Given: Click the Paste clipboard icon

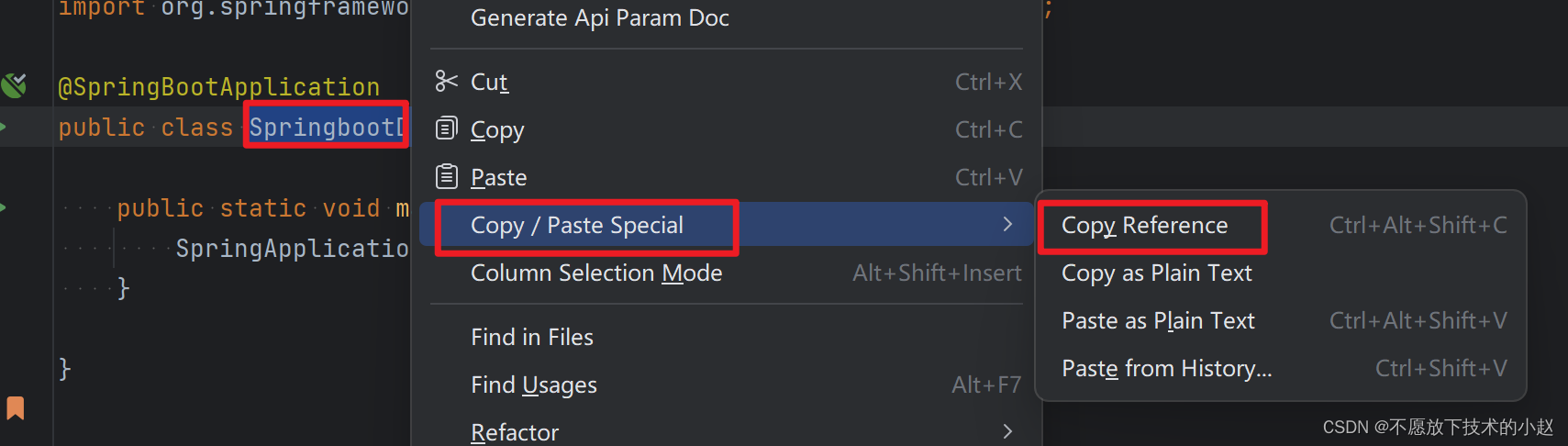Looking at the screenshot, I should (x=446, y=176).
